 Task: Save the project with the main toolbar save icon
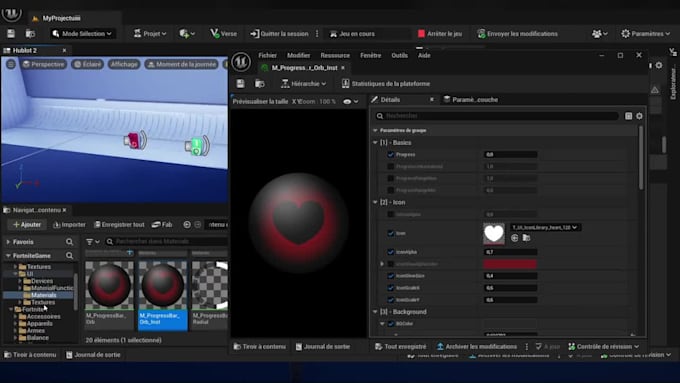point(11,33)
